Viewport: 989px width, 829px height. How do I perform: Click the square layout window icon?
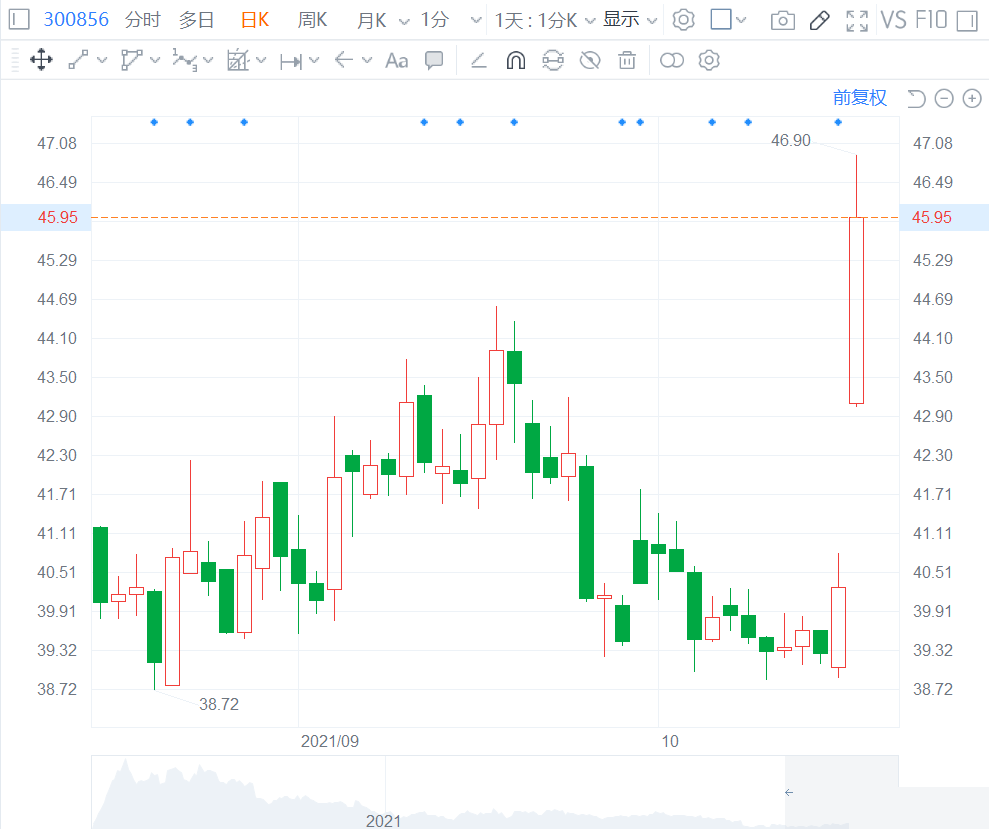point(721,20)
